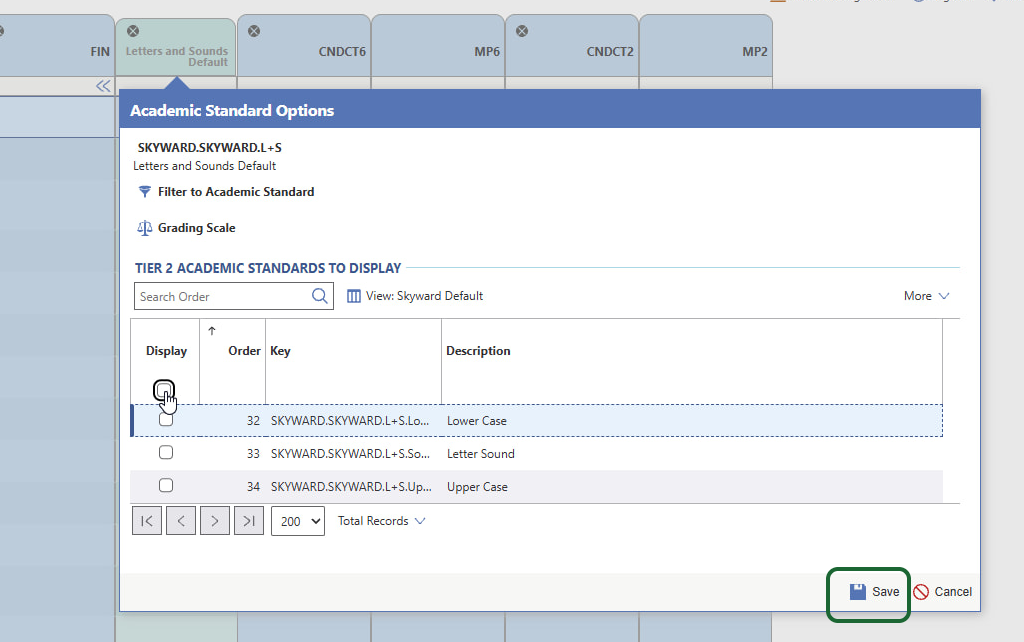This screenshot has width=1024, height=642.
Task: Click the grading scale balance icon
Action: click(x=144, y=228)
